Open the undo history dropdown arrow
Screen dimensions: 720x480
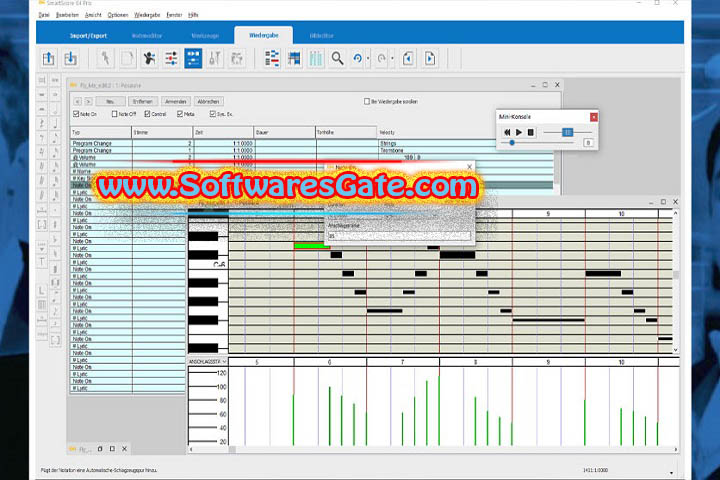pyautogui.click(x=368, y=59)
